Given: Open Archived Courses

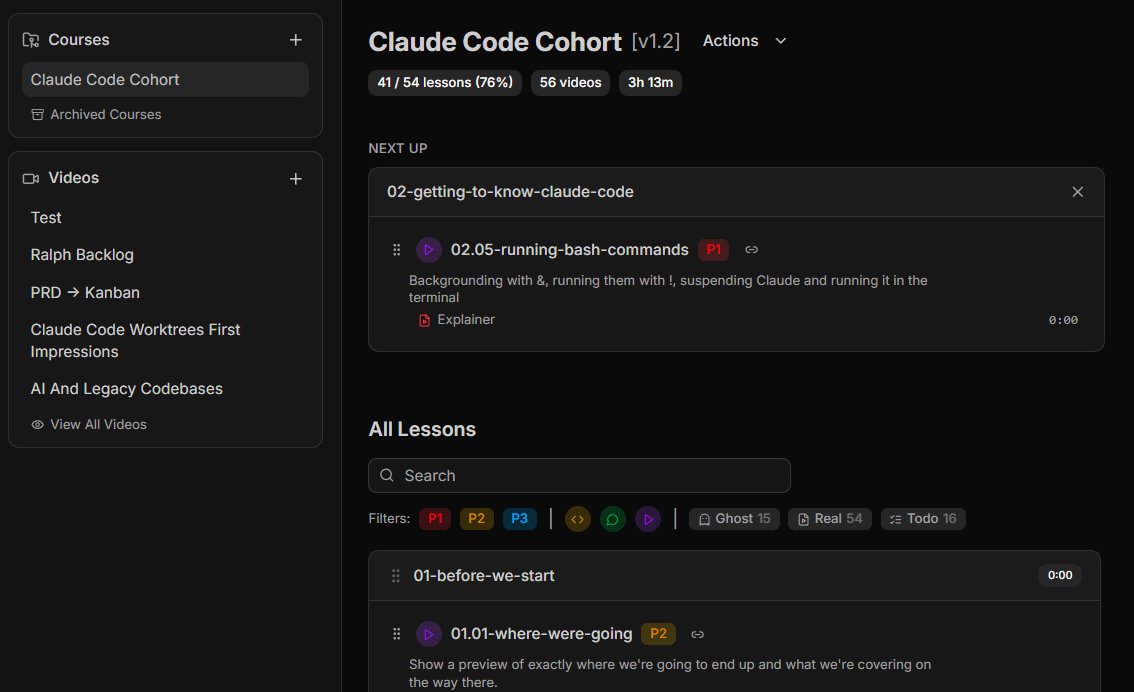Looking at the screenshot, I should tap(96, 114).
